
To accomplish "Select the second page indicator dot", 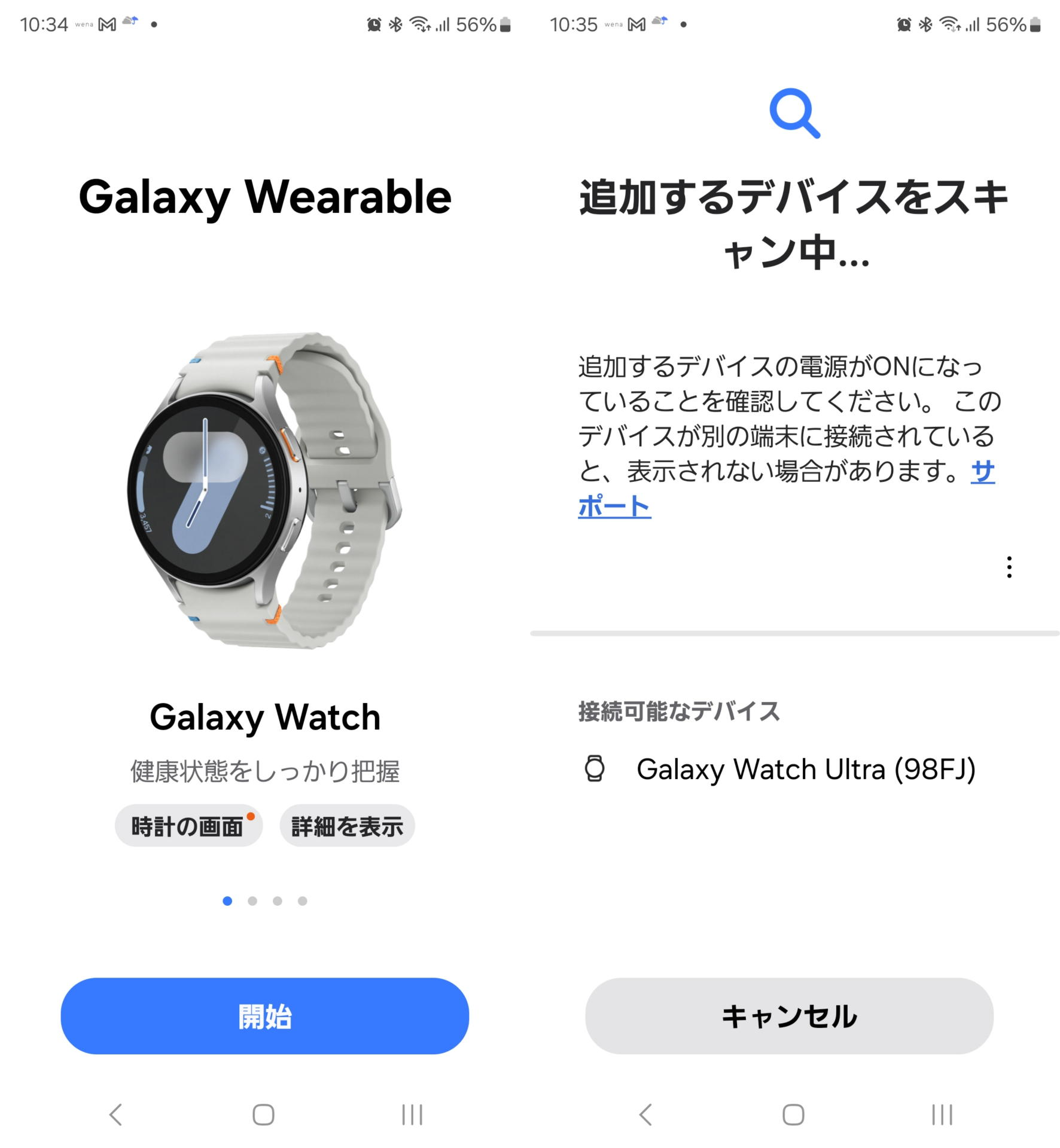I will [x=252, y=901].
